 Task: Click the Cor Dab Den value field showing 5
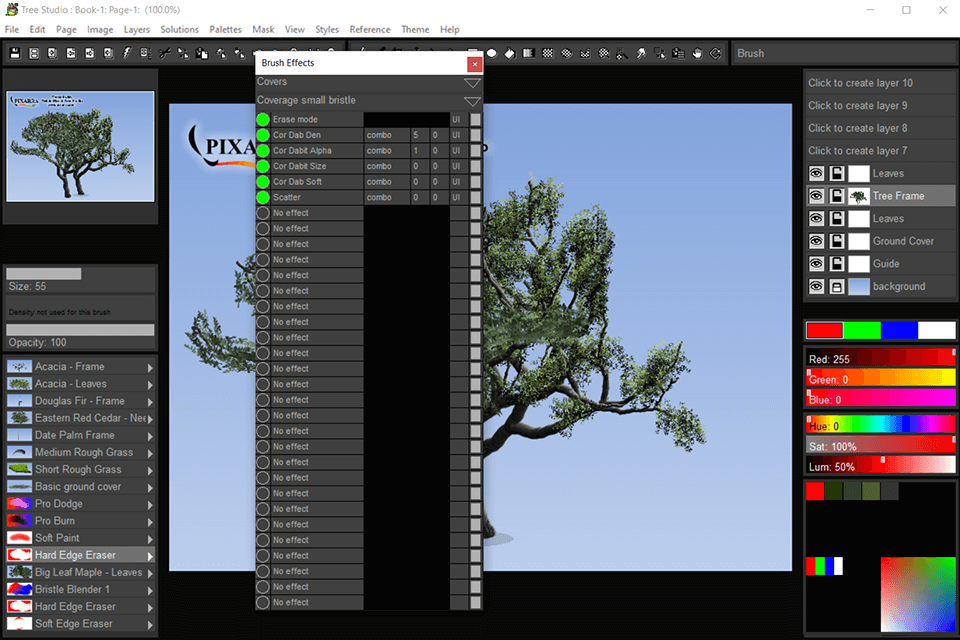tap(419, 135)
